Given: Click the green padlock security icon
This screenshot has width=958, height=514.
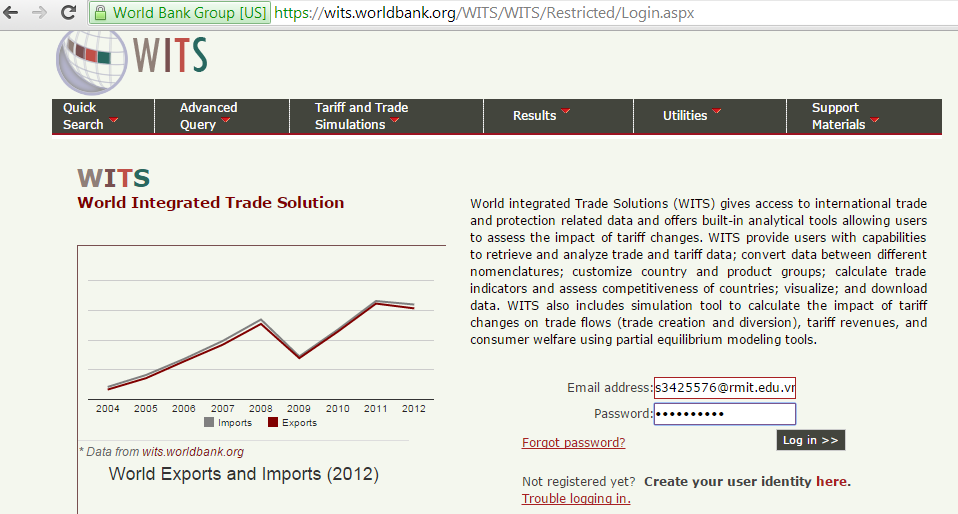Looking at the screenshot, I should tap(100, 14).
